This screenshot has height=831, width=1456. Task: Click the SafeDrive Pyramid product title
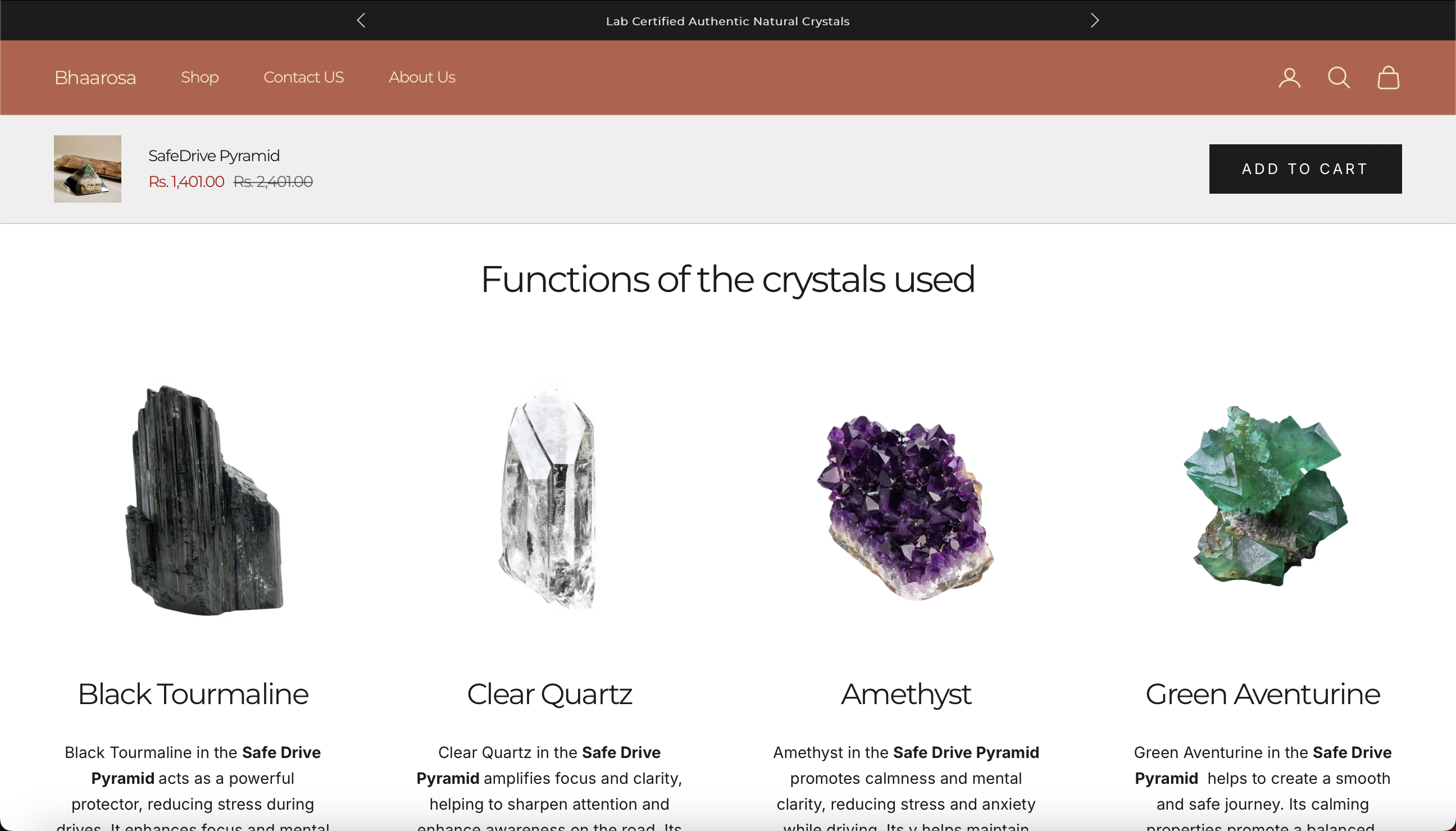[x=213, y=156]
